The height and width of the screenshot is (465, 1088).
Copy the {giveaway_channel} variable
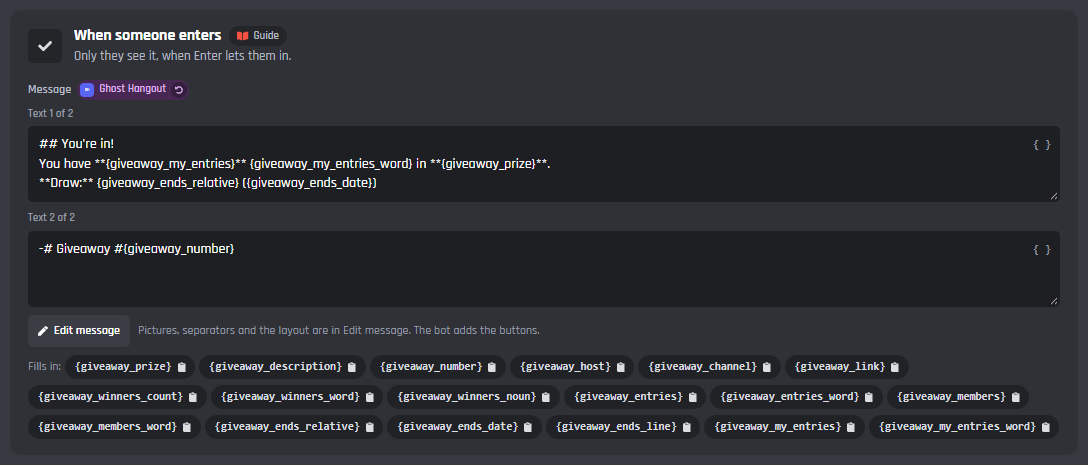(x=709, y=366)
